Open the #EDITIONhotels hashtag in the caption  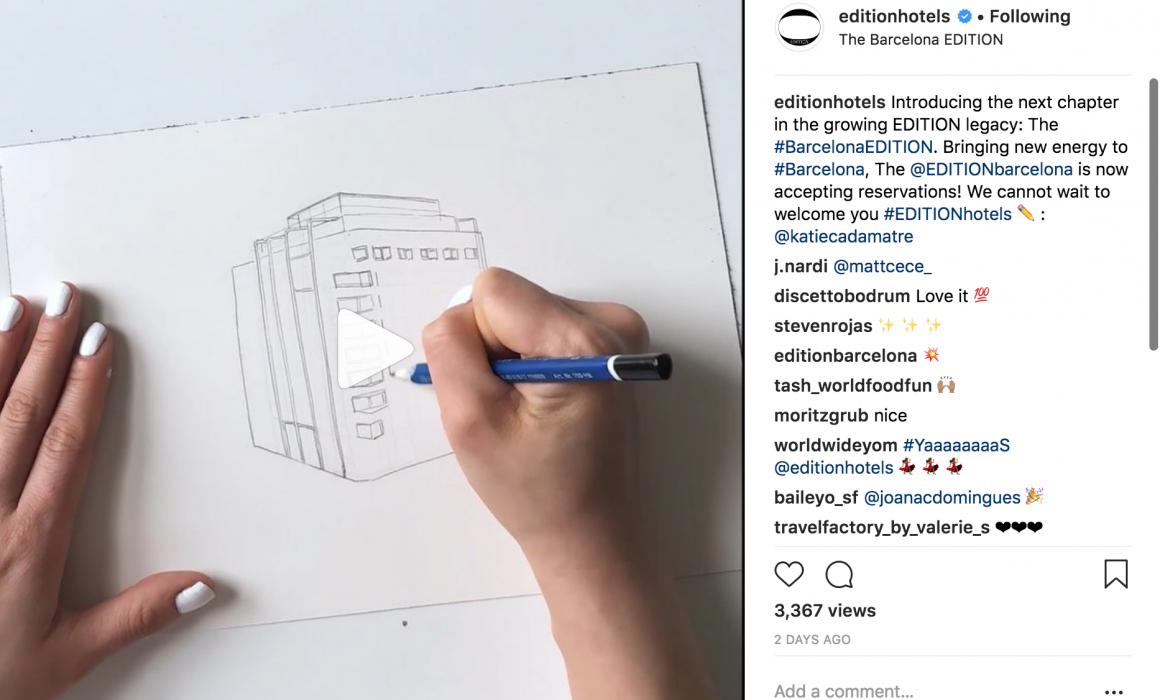(947, 214)
